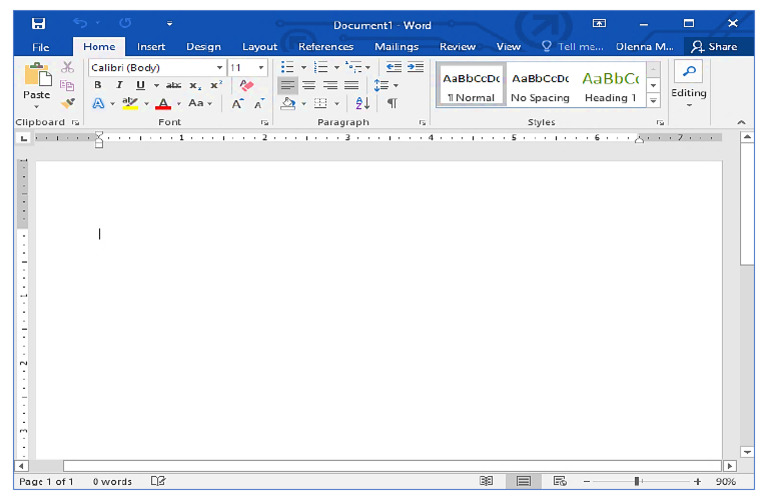Click the Tell me search box
The height and width of the screenshot is (503, 768).
[573, 46]
